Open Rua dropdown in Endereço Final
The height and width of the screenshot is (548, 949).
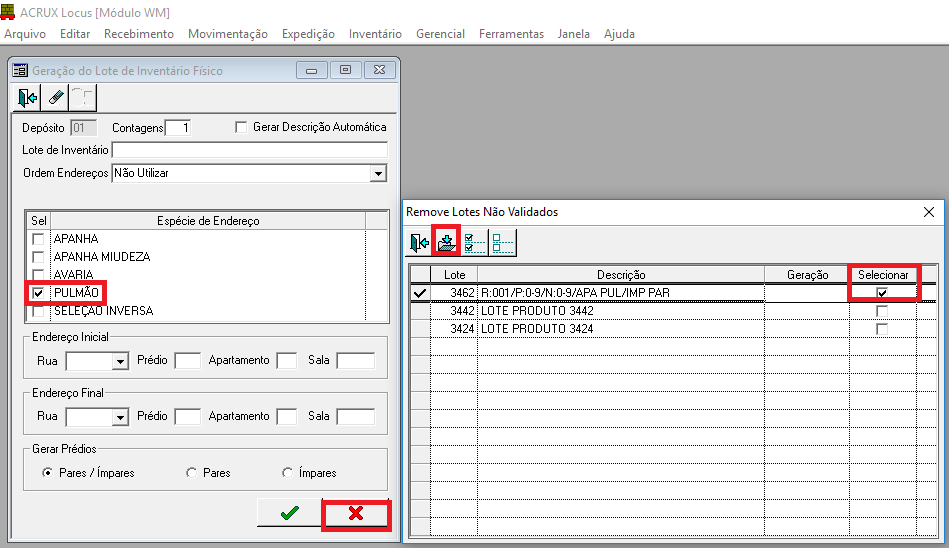120,417
